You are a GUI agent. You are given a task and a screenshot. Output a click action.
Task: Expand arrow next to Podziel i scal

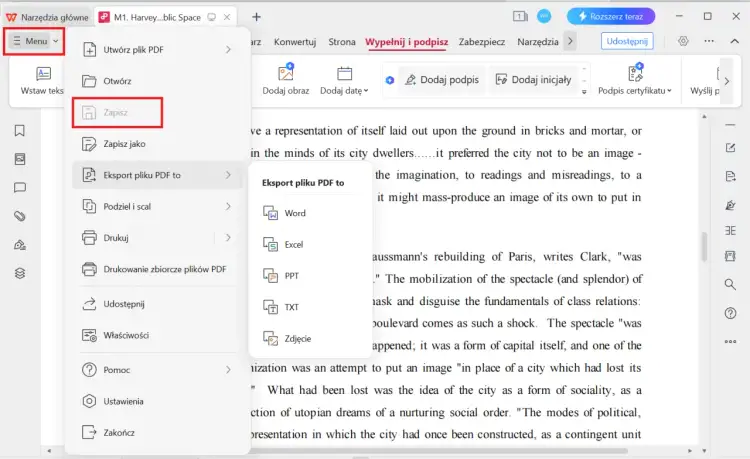tap(228, 207)
